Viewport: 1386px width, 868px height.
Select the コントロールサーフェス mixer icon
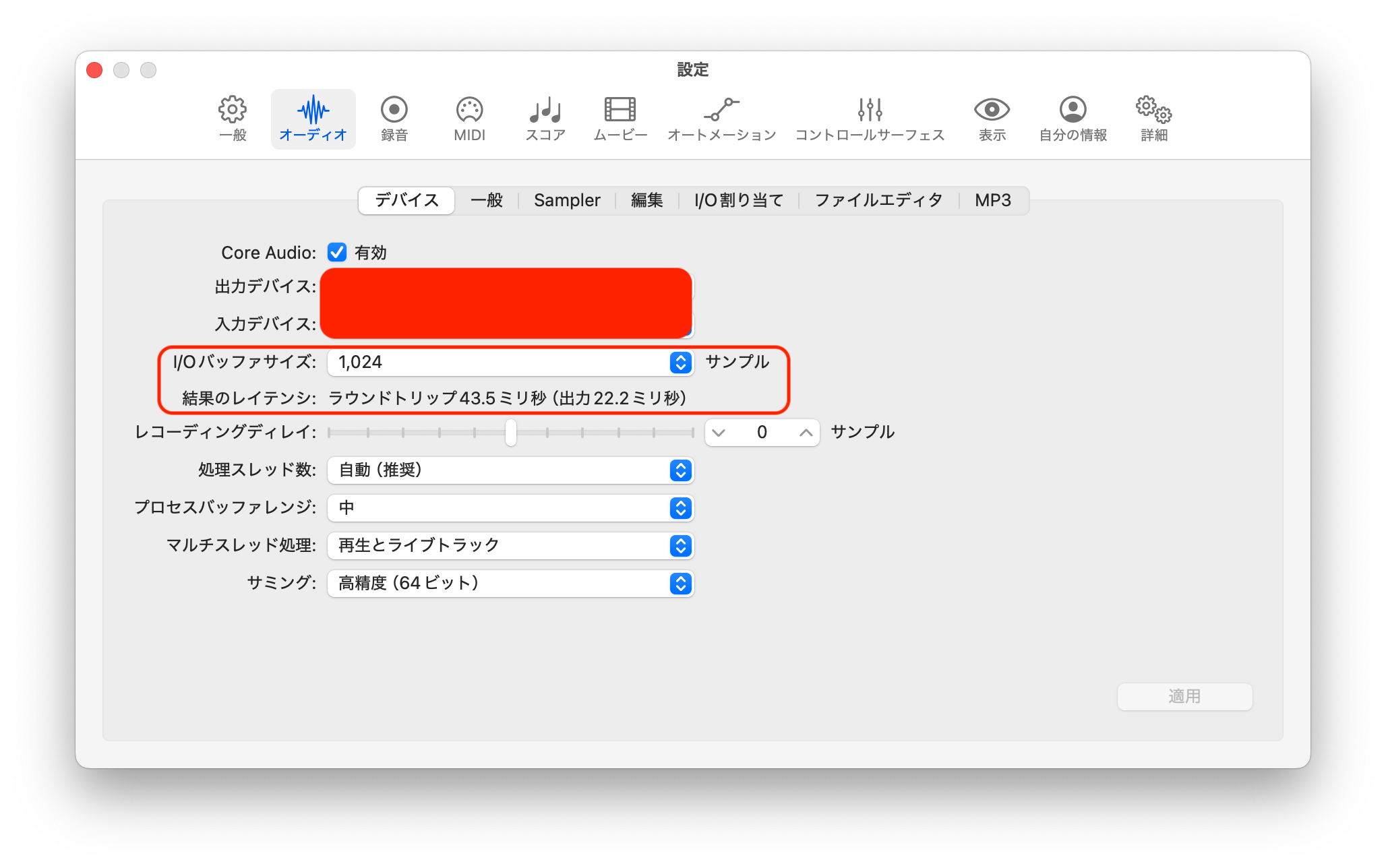pyautogui.click(x=870, y=111)
